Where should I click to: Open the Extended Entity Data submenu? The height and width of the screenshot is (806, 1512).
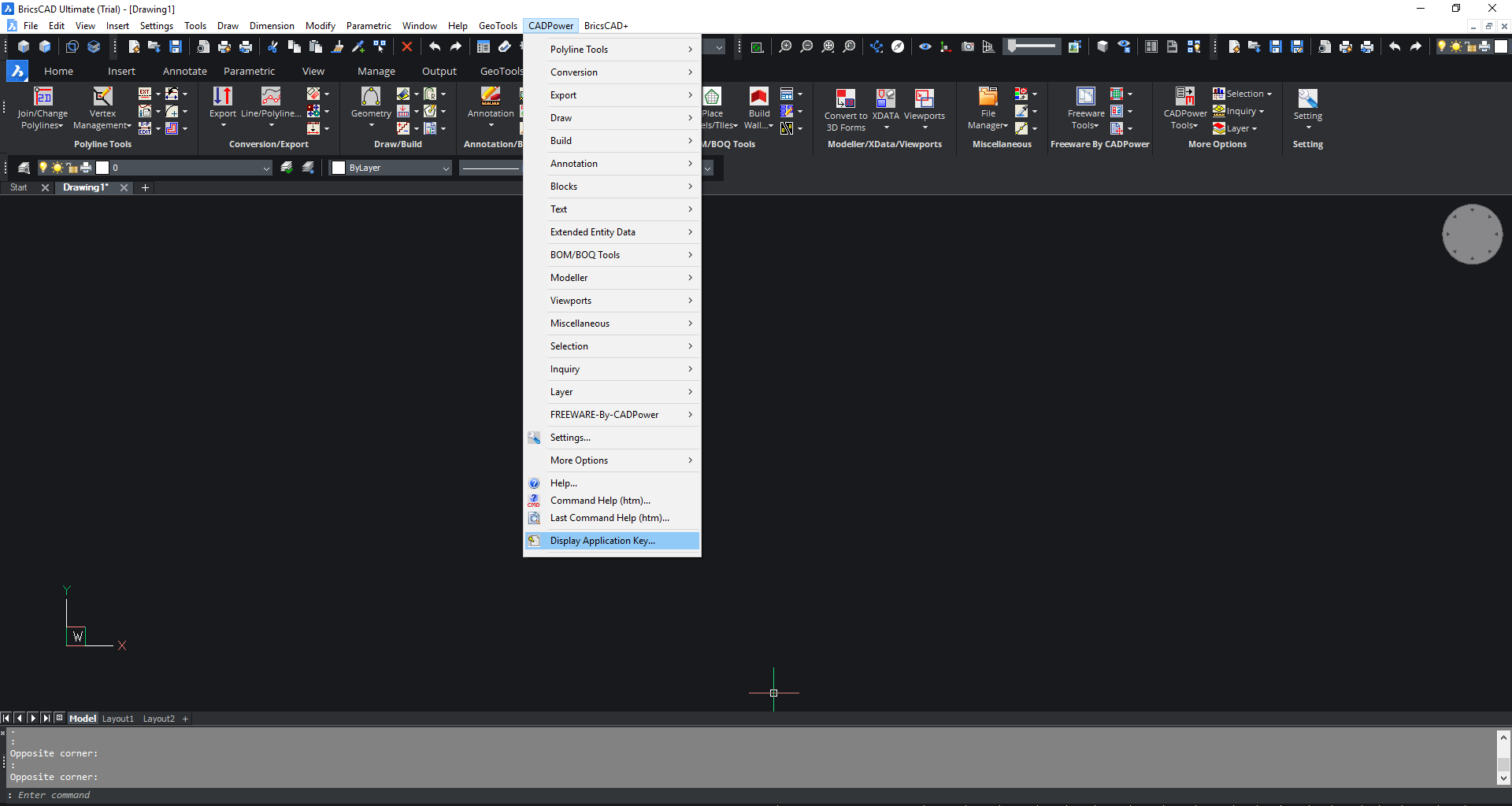tap(612, 231)
